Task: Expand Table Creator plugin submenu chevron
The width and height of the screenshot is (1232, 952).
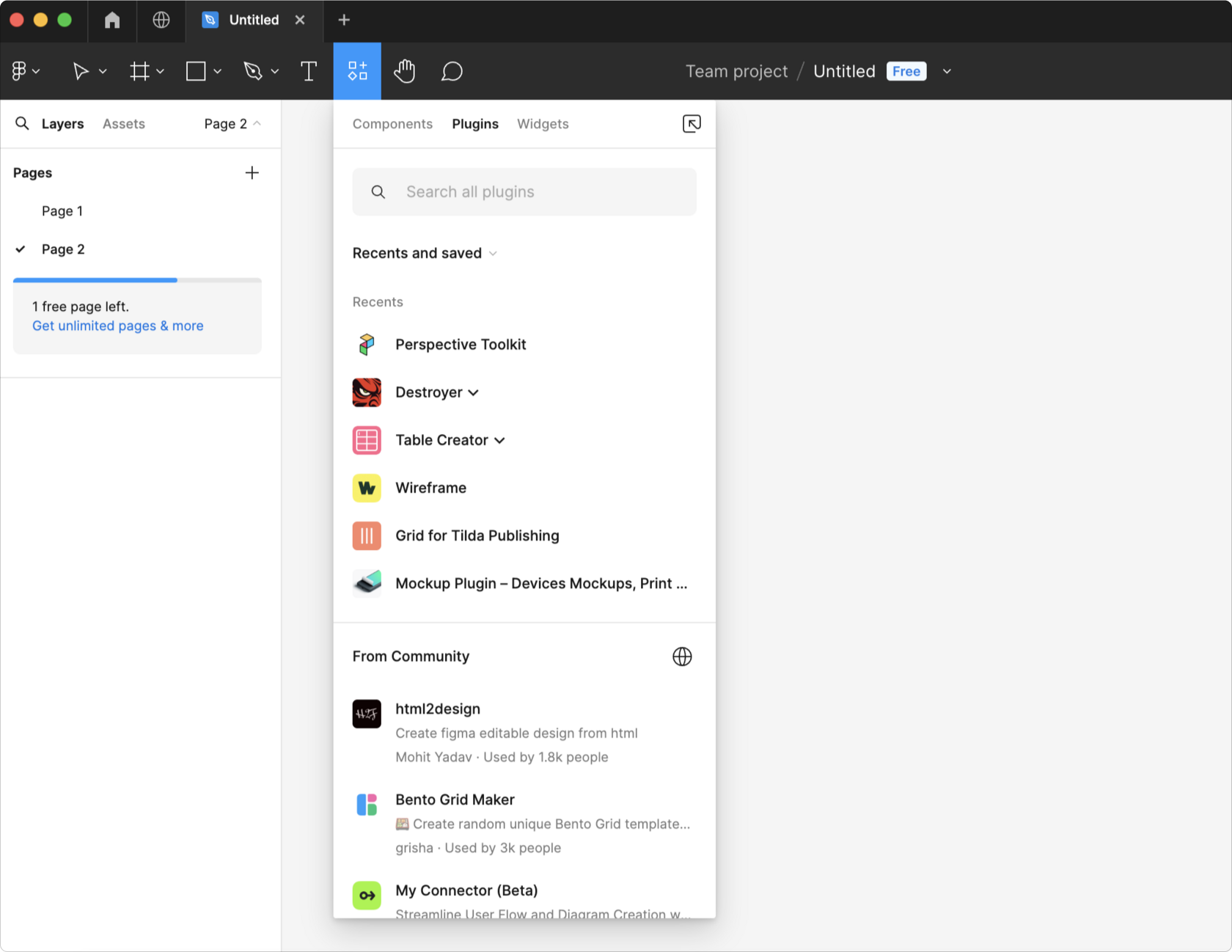Action: 499,440
